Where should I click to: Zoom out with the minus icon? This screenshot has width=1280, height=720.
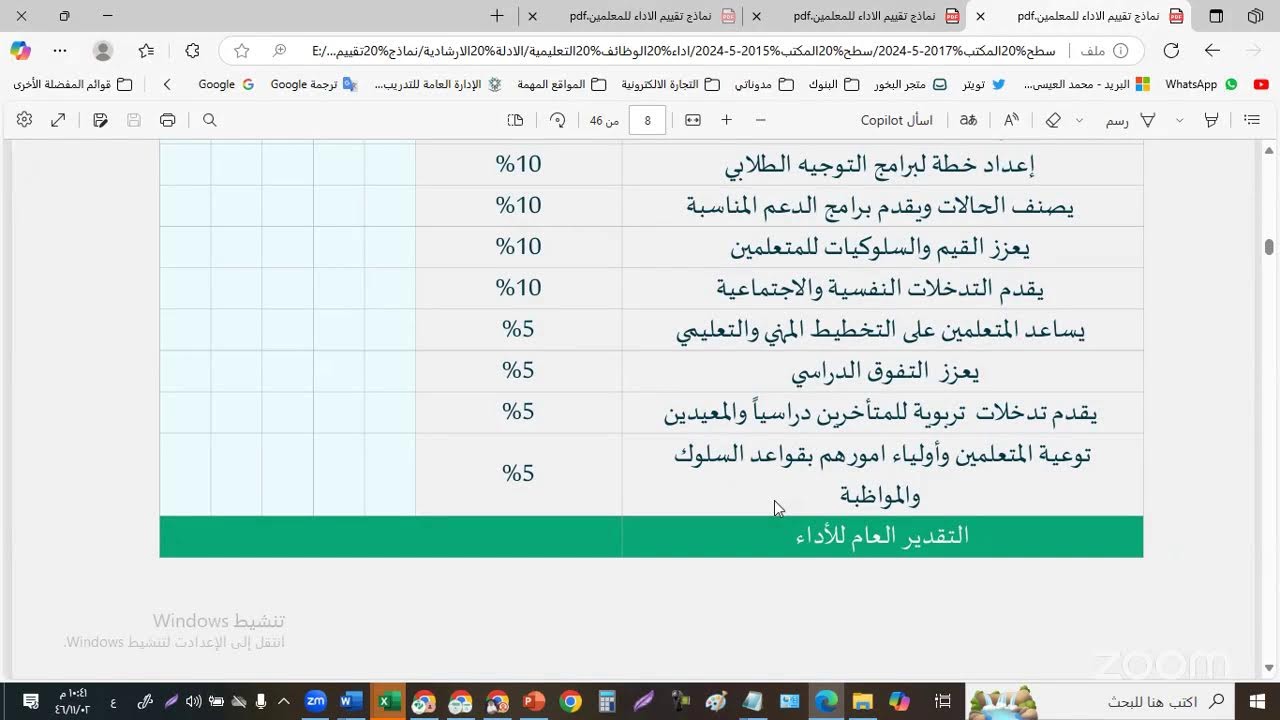[x=760, y=120]
